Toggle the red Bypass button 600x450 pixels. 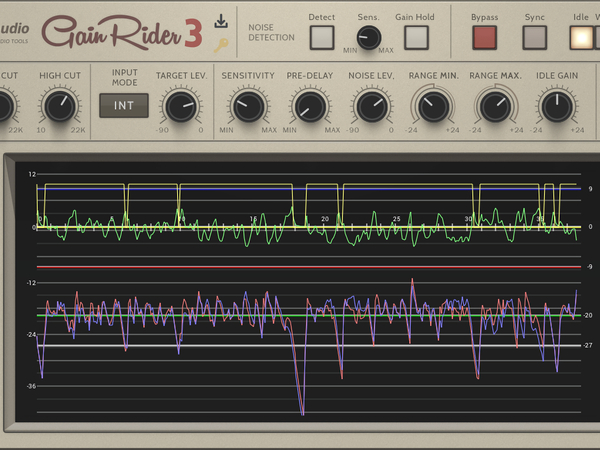(485, 38)
